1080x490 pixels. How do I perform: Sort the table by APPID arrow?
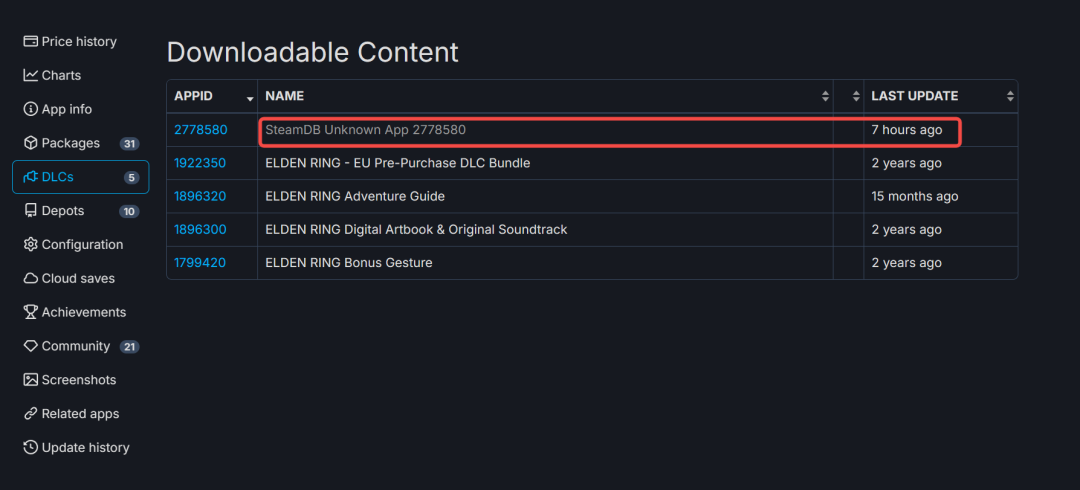[250, 98]
